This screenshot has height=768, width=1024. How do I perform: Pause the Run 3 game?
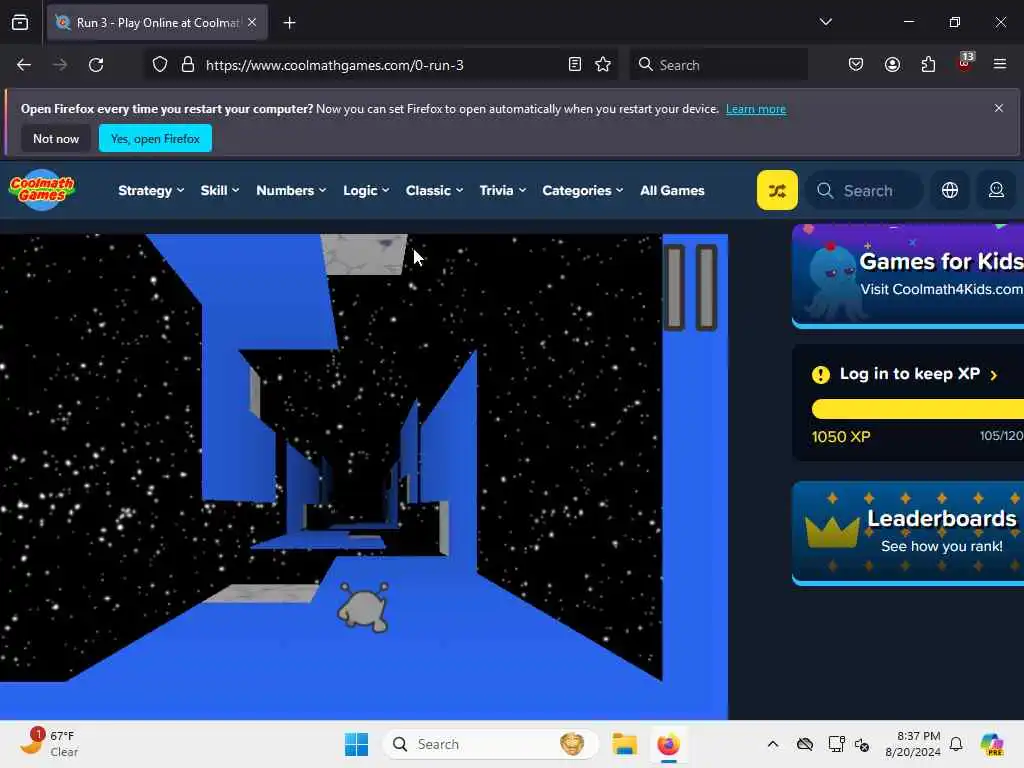click(690, 287)
